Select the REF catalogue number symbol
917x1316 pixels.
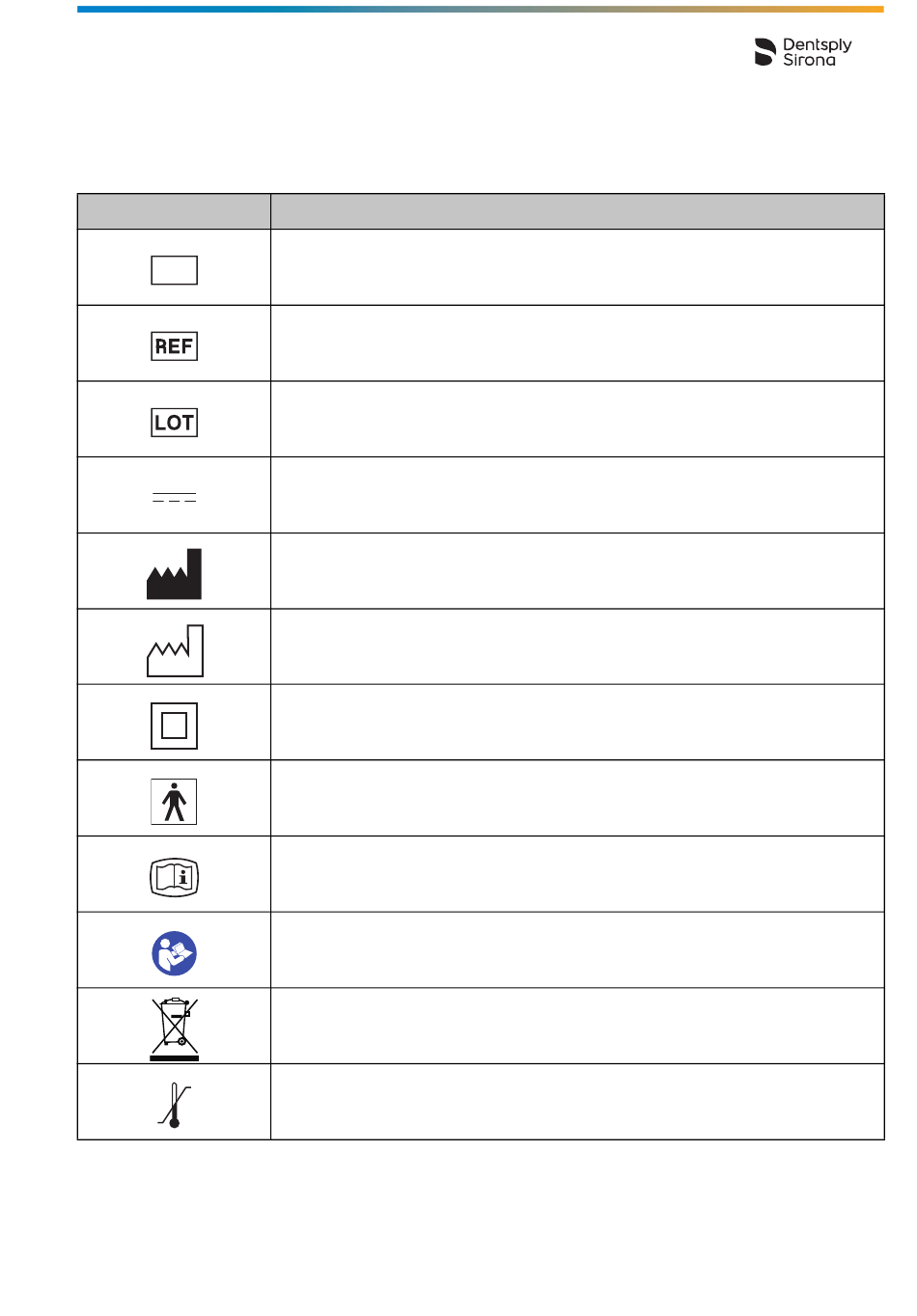175,346
